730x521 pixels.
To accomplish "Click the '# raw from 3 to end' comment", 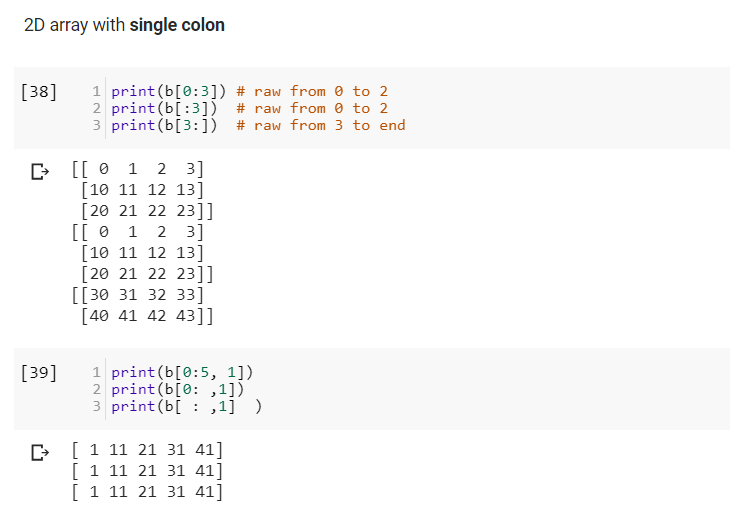I will (x=321, y=125).
